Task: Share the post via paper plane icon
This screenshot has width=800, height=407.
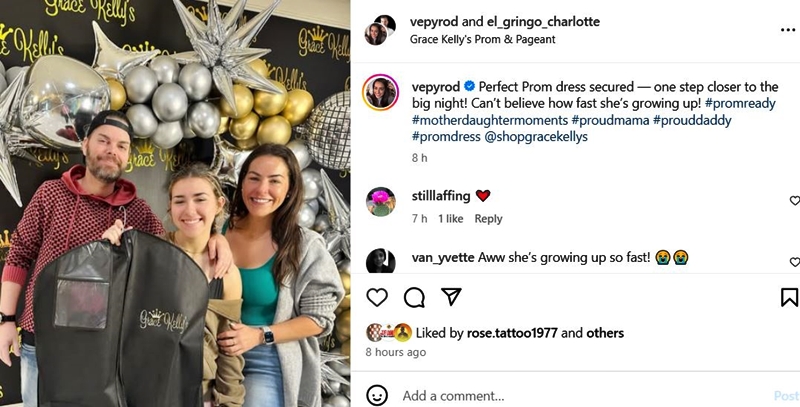Action: [451, 297]
